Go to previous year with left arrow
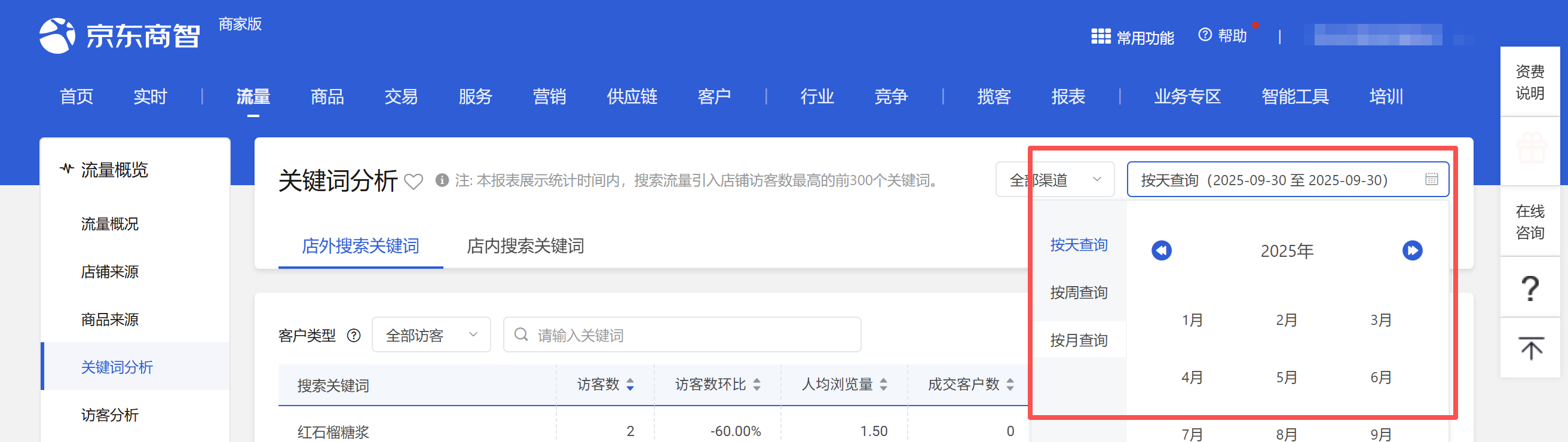Screen dimensions: 1568x442 (x=1162, y=250)
